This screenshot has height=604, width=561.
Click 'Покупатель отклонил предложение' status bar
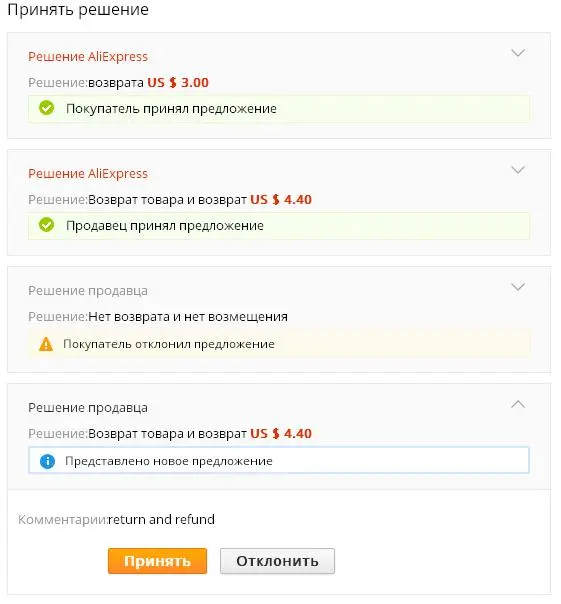[279, 344]
